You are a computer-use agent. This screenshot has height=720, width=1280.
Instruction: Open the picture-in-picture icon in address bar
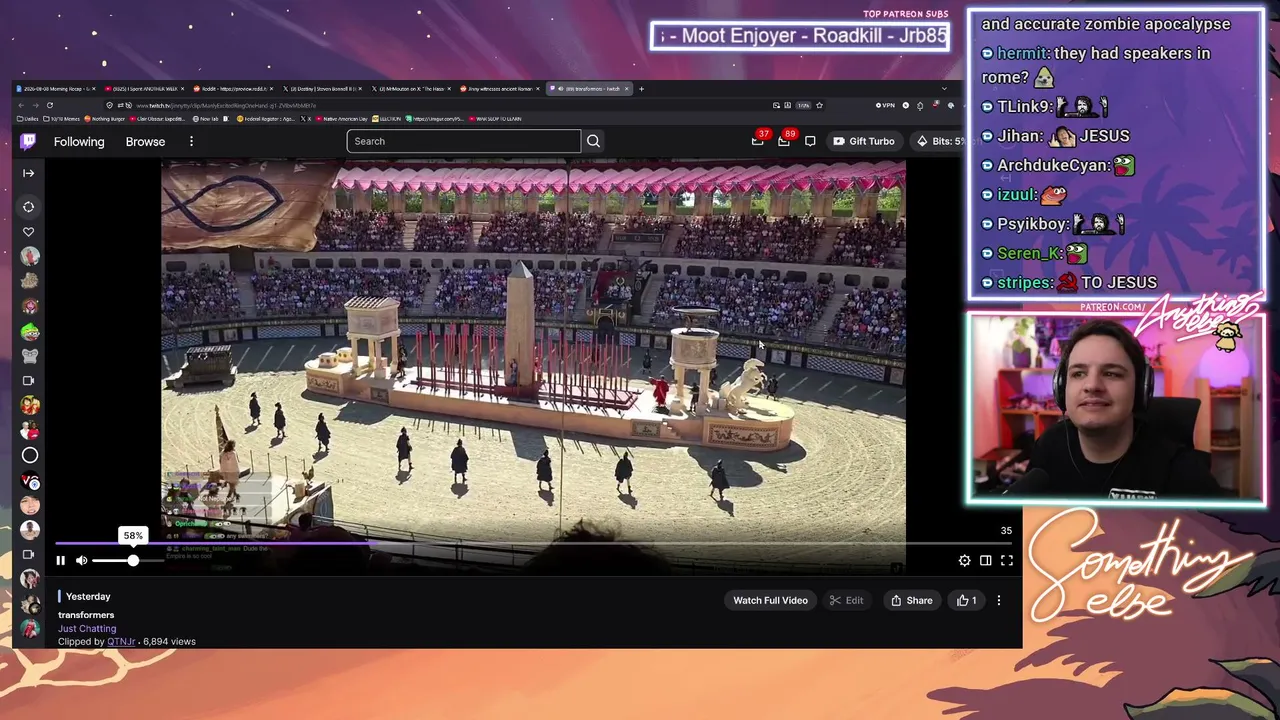coord(776,105)
